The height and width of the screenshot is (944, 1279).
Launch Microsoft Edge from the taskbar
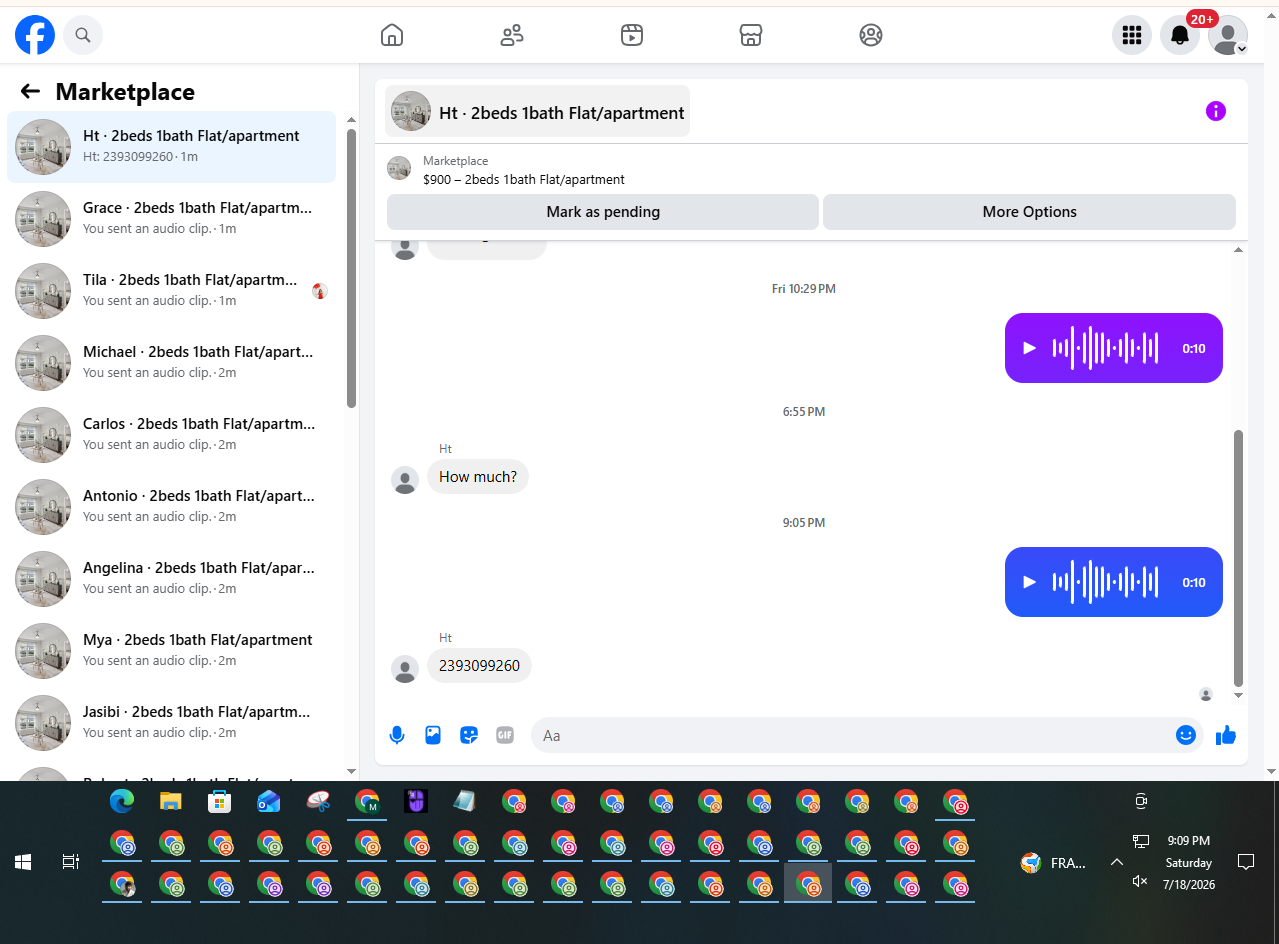point(122,801)
